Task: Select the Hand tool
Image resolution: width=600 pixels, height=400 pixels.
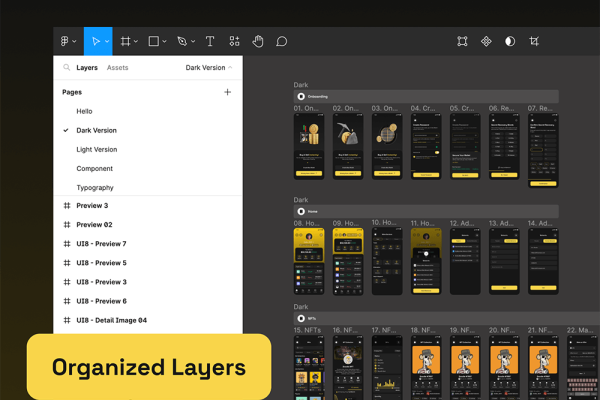Action: point(258,41)
